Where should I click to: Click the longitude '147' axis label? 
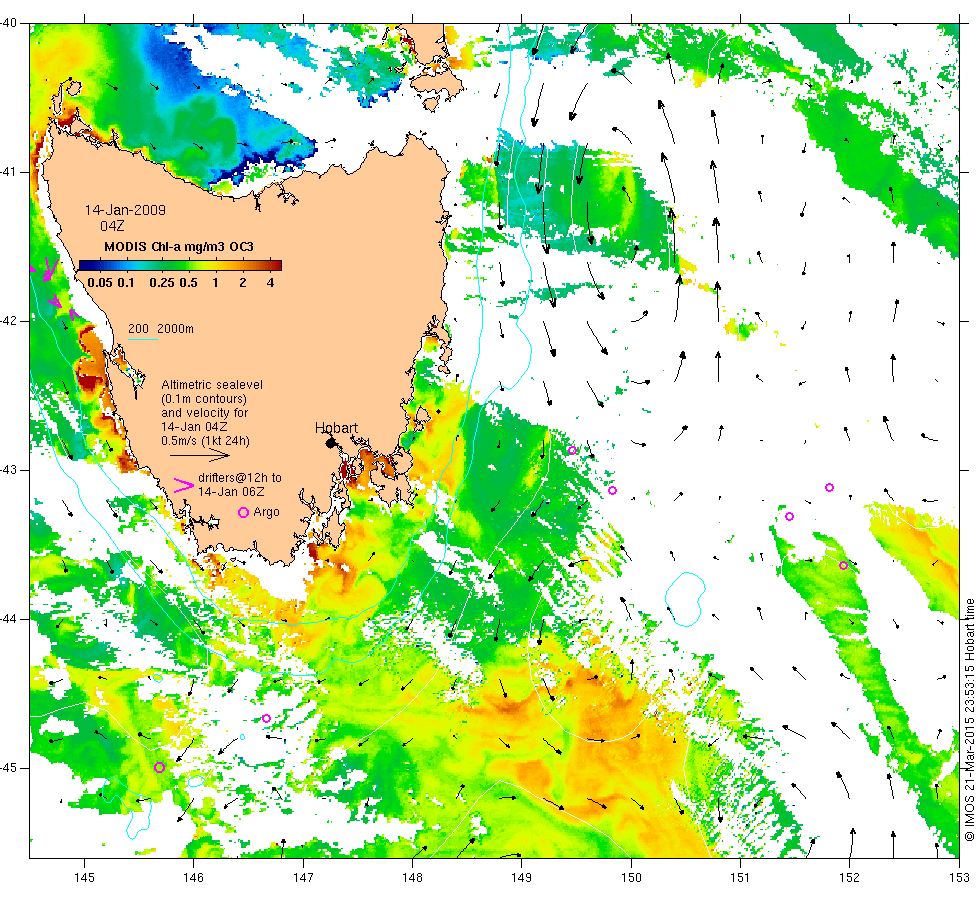click(303, 878)
